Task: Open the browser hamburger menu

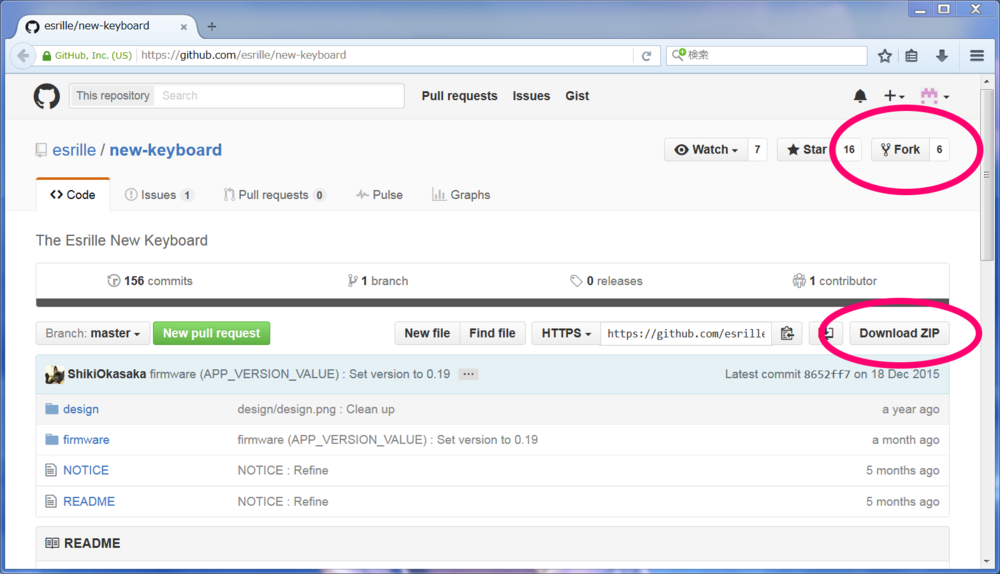Action: 976,55
